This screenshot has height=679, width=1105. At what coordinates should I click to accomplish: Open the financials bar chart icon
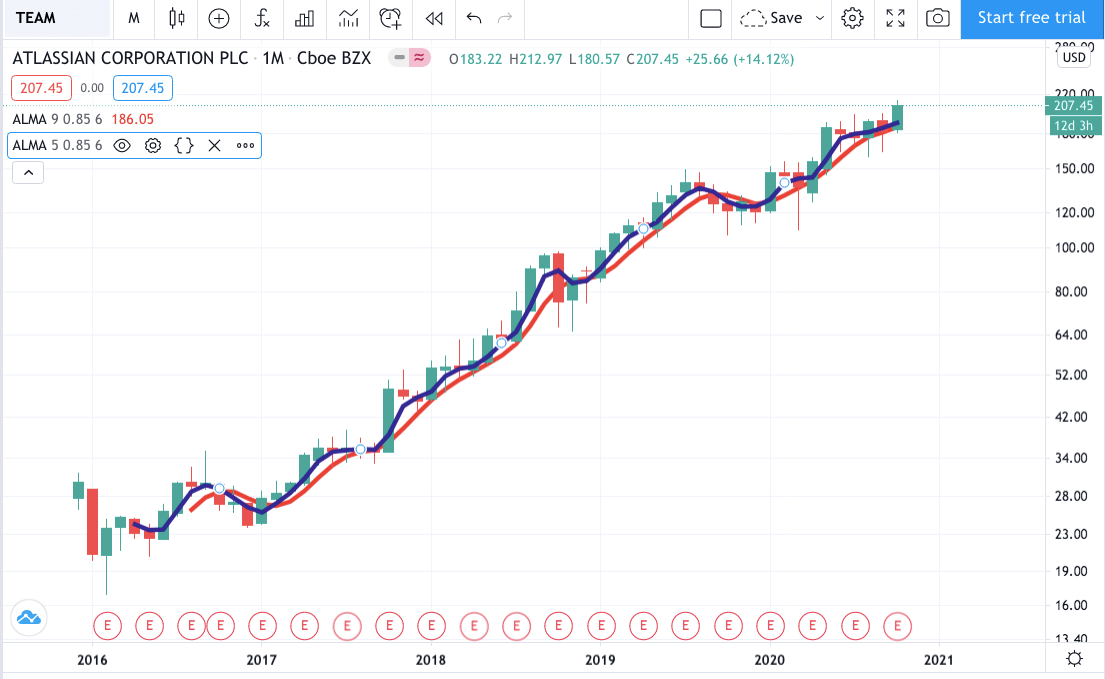[304, 18]
